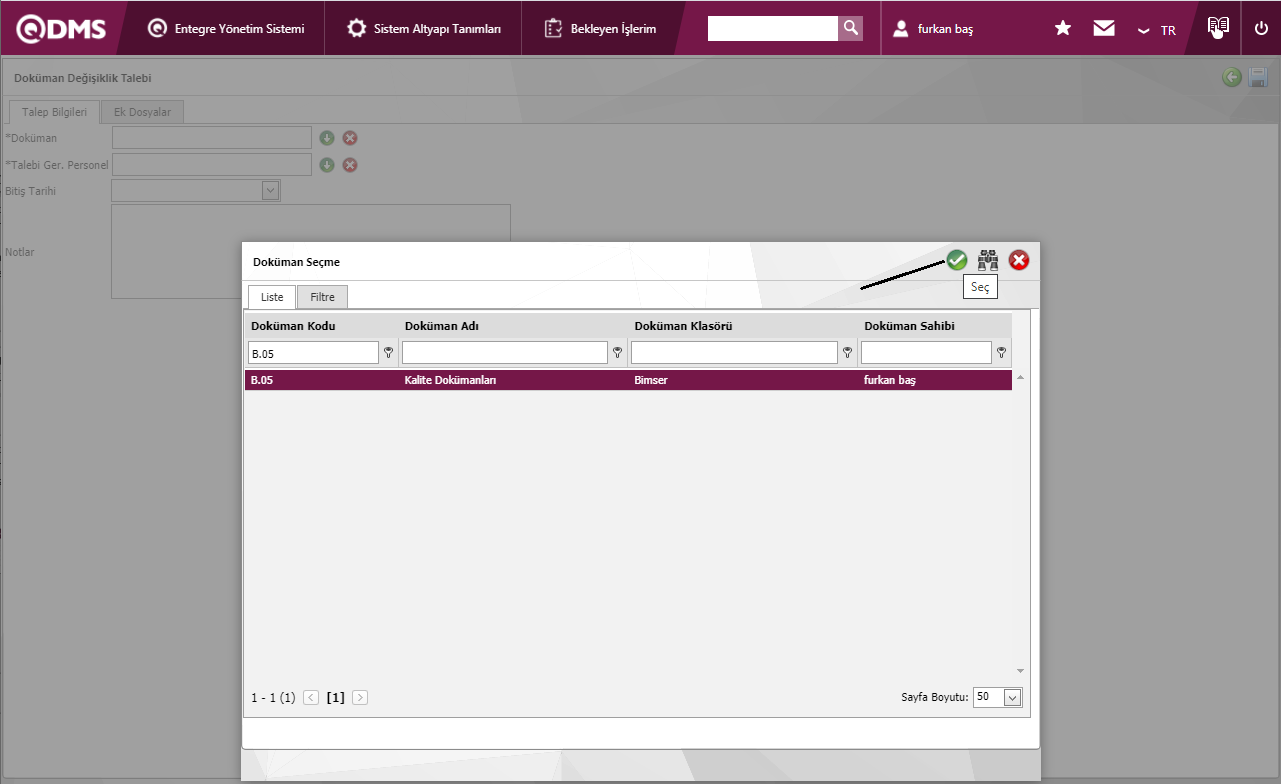Image resolution: width=1281 pixels, height=784 pixels.
Task: Open filter options icon beside Doküman Adı field
Action: [617, 352]
